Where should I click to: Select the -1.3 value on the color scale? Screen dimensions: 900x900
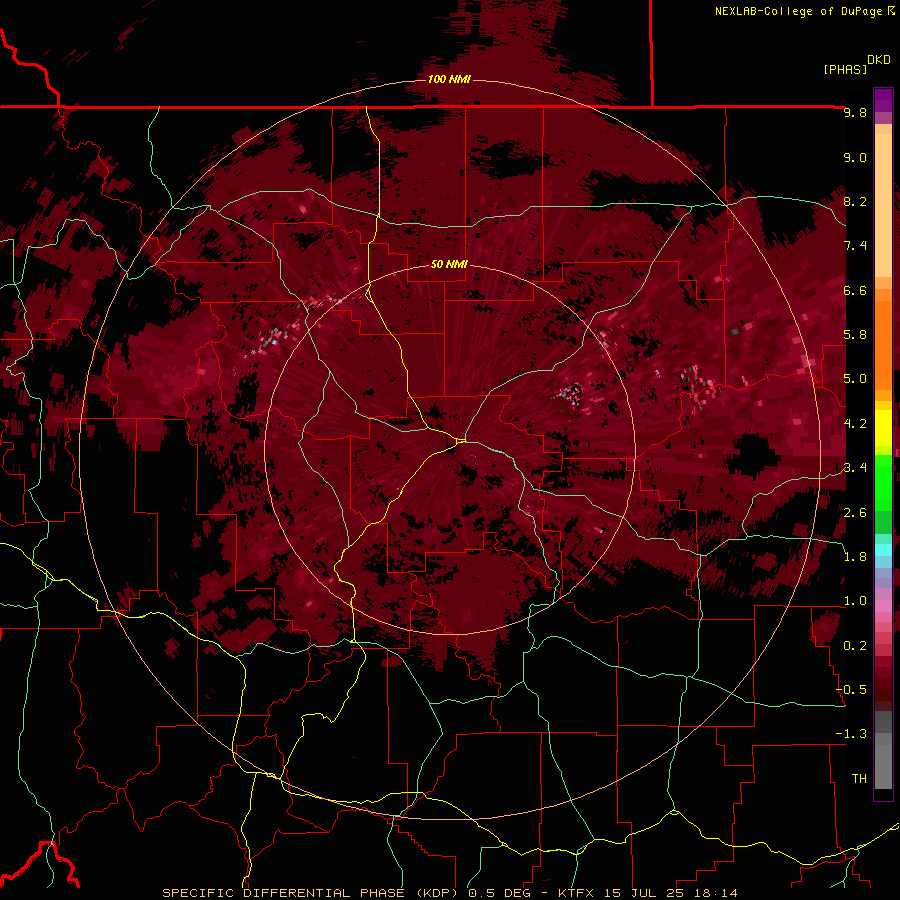[x=851, y=735]
